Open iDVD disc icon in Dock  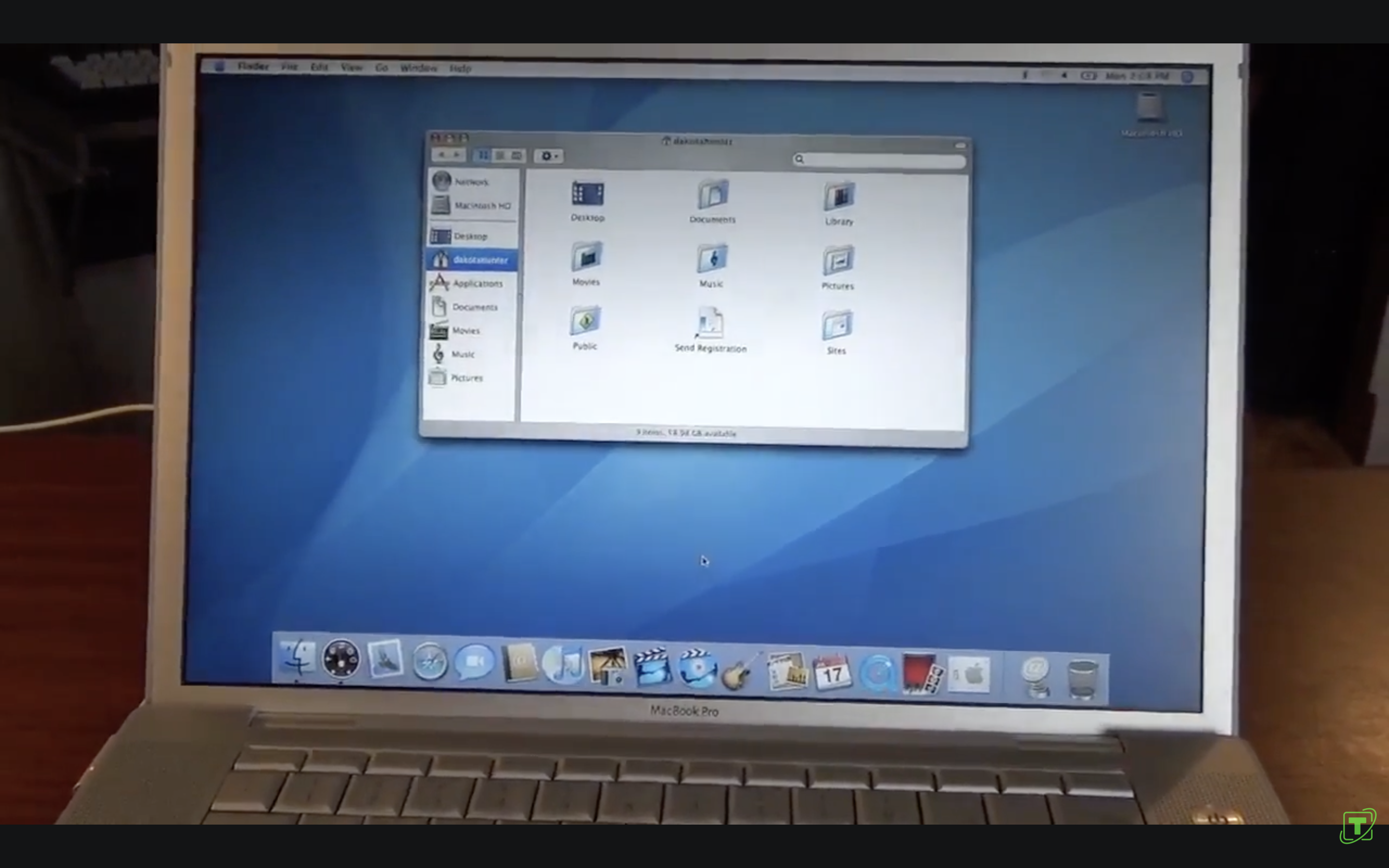(x=697, y=668)
